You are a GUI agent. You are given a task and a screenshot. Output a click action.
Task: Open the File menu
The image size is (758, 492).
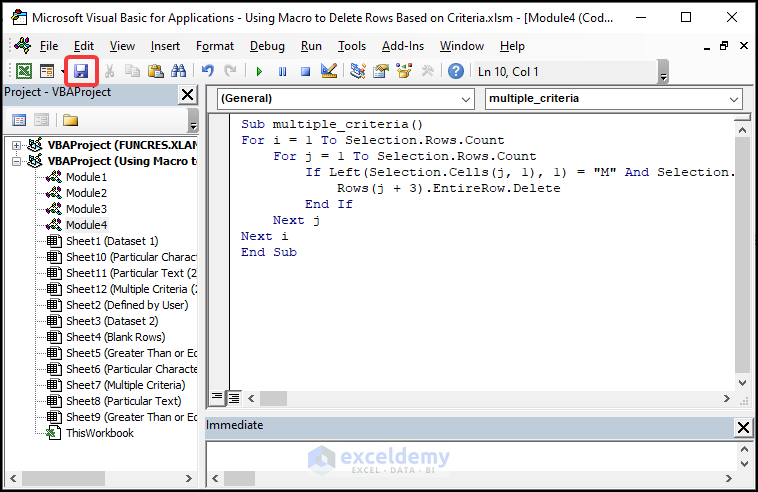(x=49, y=46)
